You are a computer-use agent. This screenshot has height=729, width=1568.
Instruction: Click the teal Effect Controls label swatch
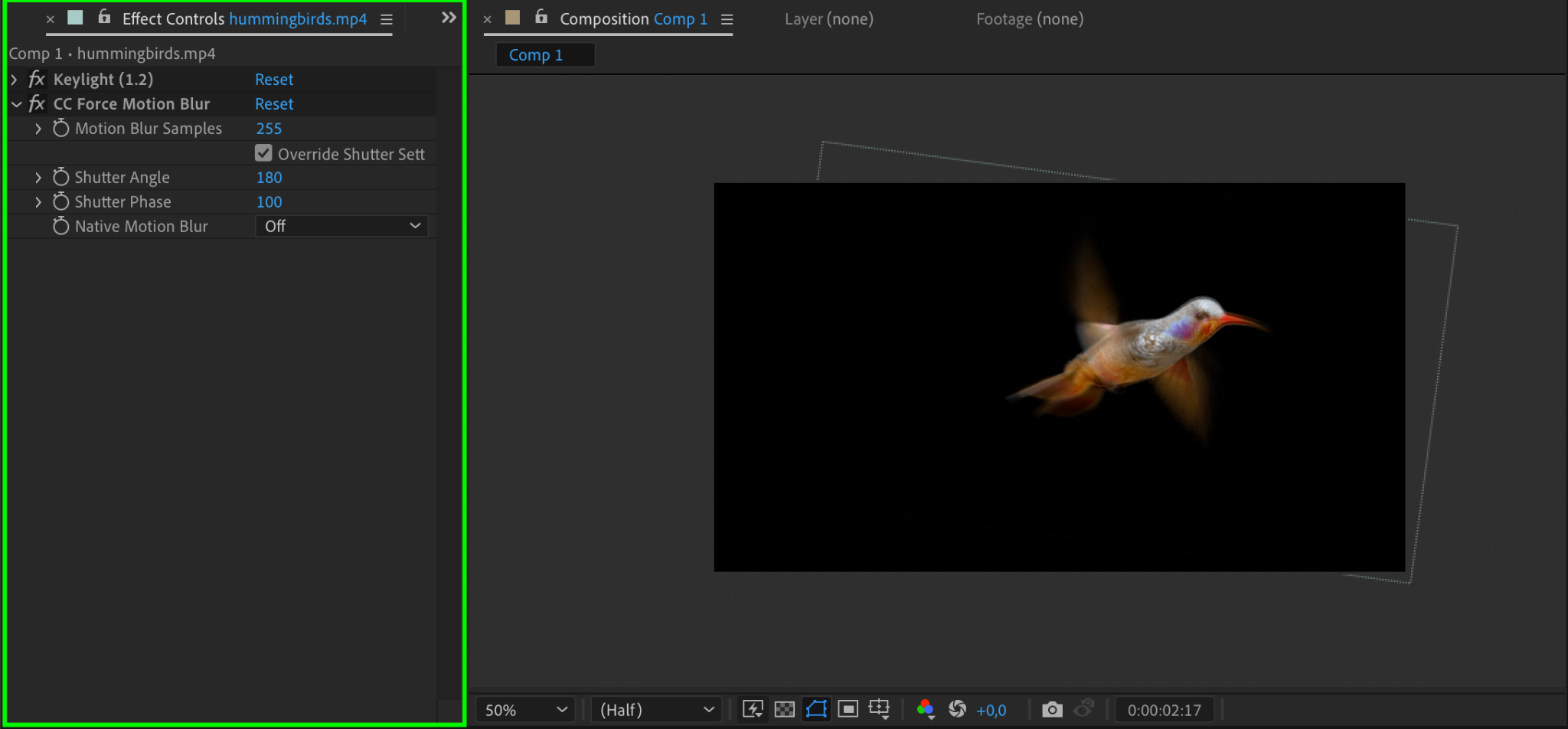(75, 17)
